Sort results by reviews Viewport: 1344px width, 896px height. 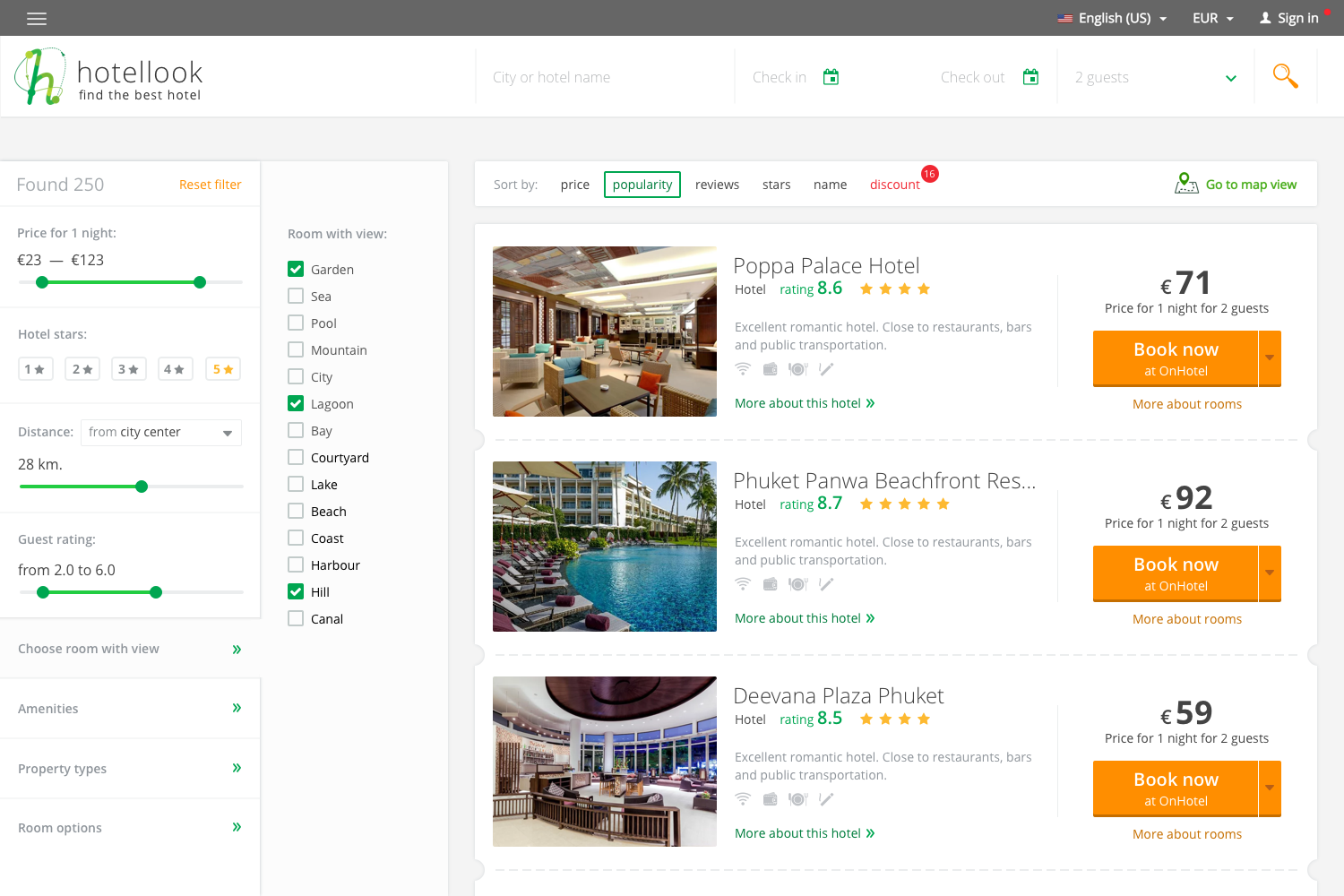pyautogui.click(x=717, y=185)
